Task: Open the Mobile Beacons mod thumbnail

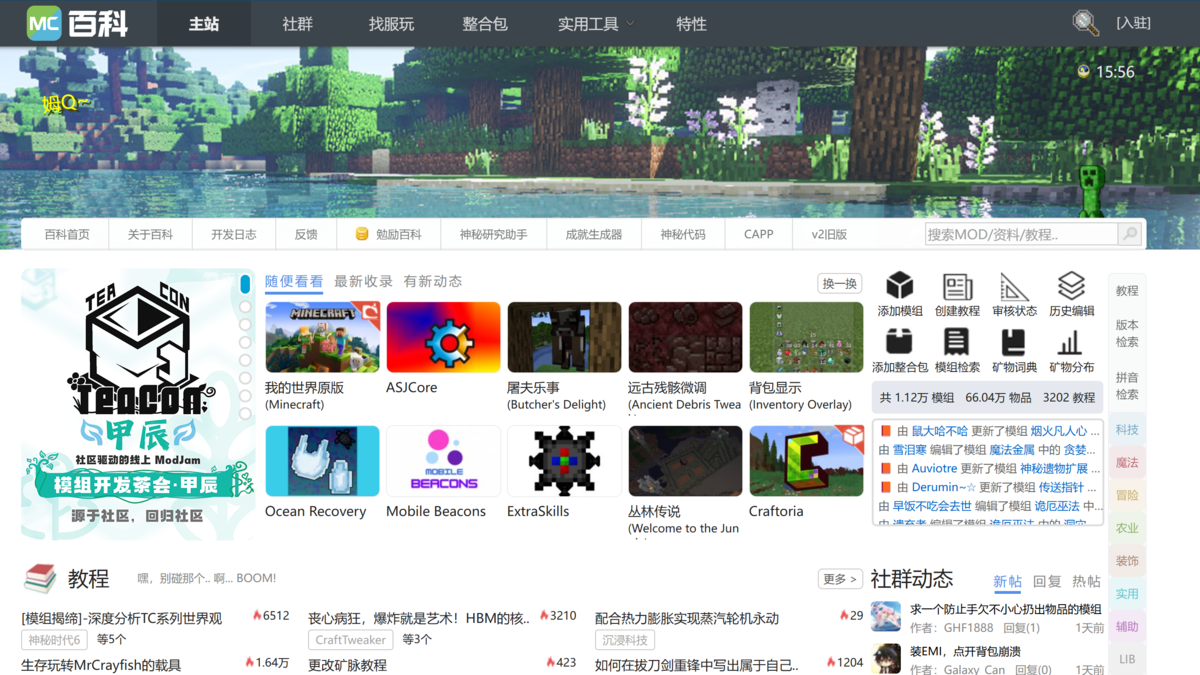Action: pyautogui.click(x=443, y=461)
